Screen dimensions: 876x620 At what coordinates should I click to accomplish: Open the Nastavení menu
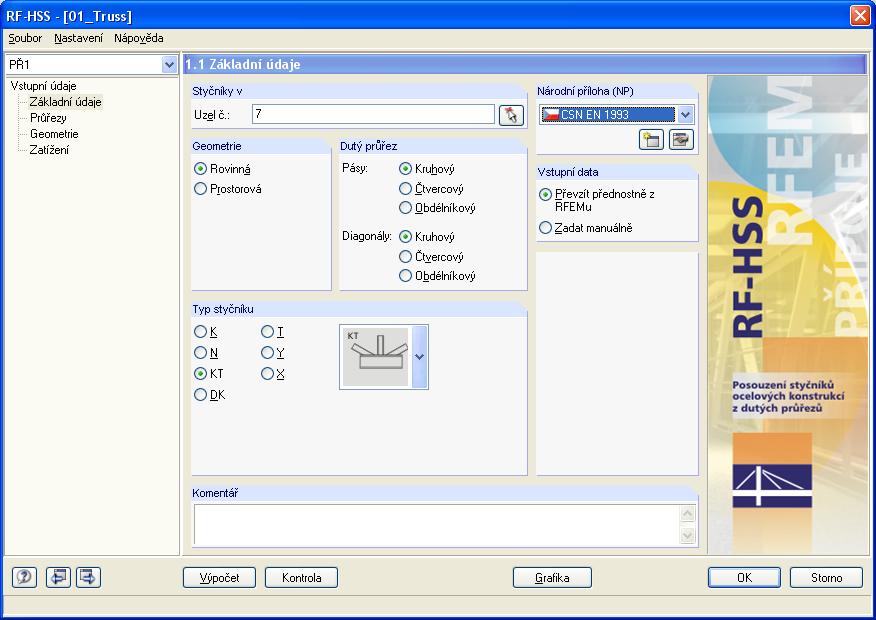[x=79, y=38]
